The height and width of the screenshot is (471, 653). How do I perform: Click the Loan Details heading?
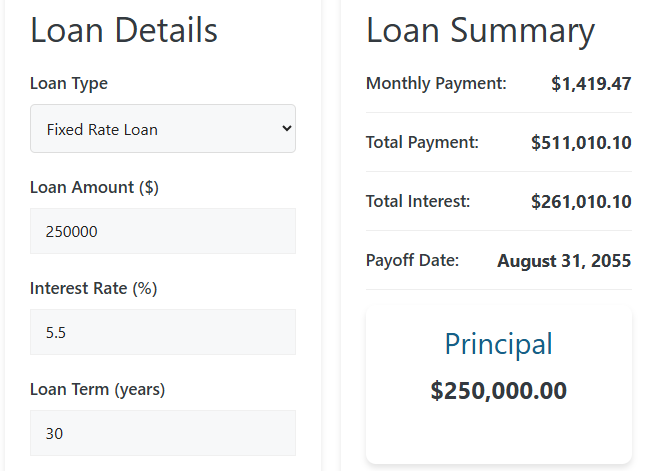pyautogui.click(x=124, y=30)
